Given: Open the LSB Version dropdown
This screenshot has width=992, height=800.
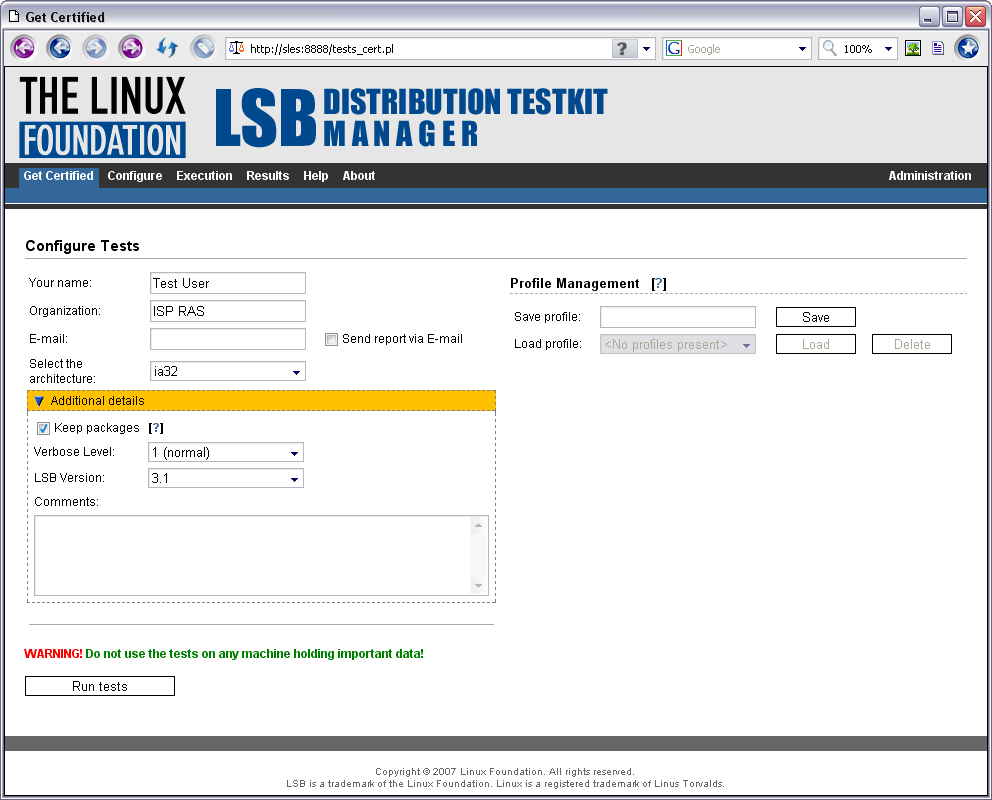Looking at the screenshot, I should 226,478.
